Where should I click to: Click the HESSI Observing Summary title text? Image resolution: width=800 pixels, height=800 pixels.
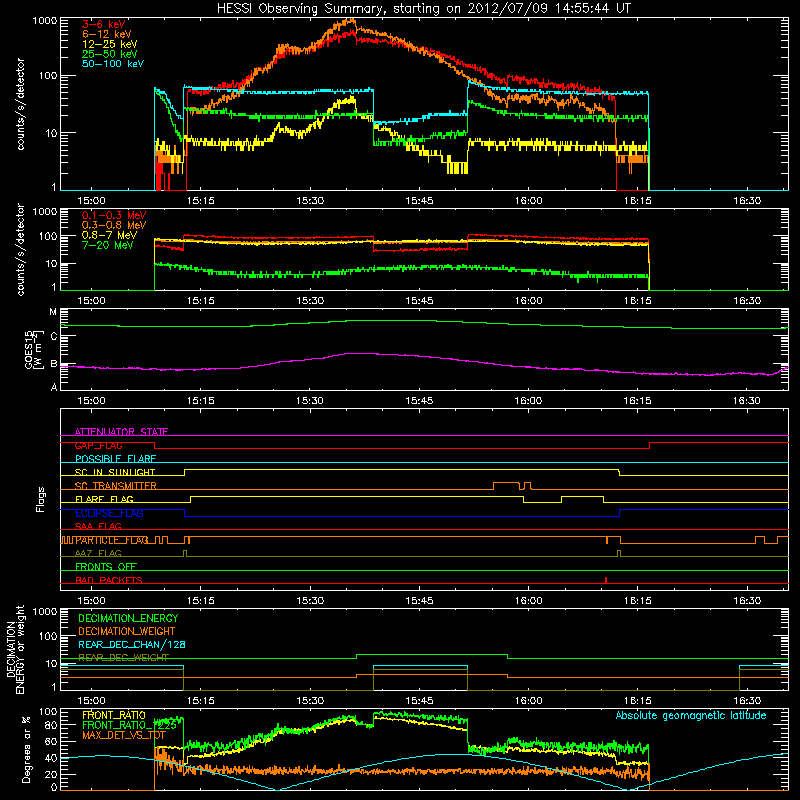(423, 9)
